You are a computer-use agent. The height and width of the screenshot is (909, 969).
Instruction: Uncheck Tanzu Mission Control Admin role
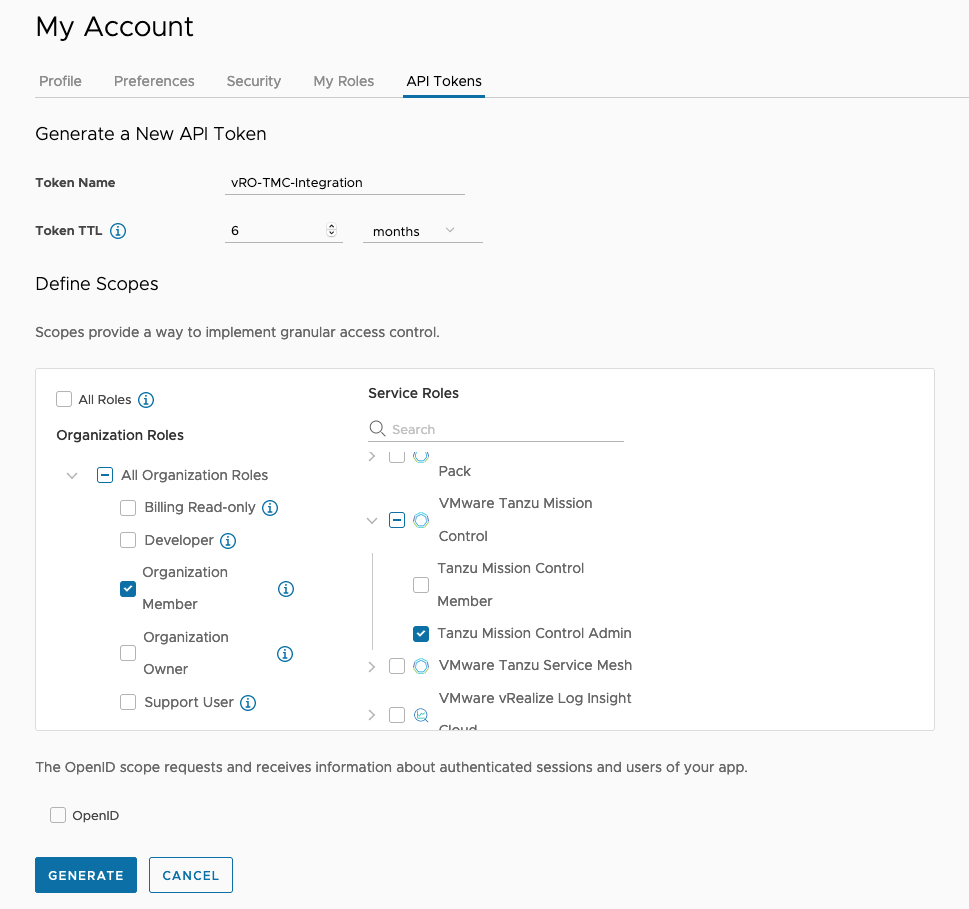421,633
